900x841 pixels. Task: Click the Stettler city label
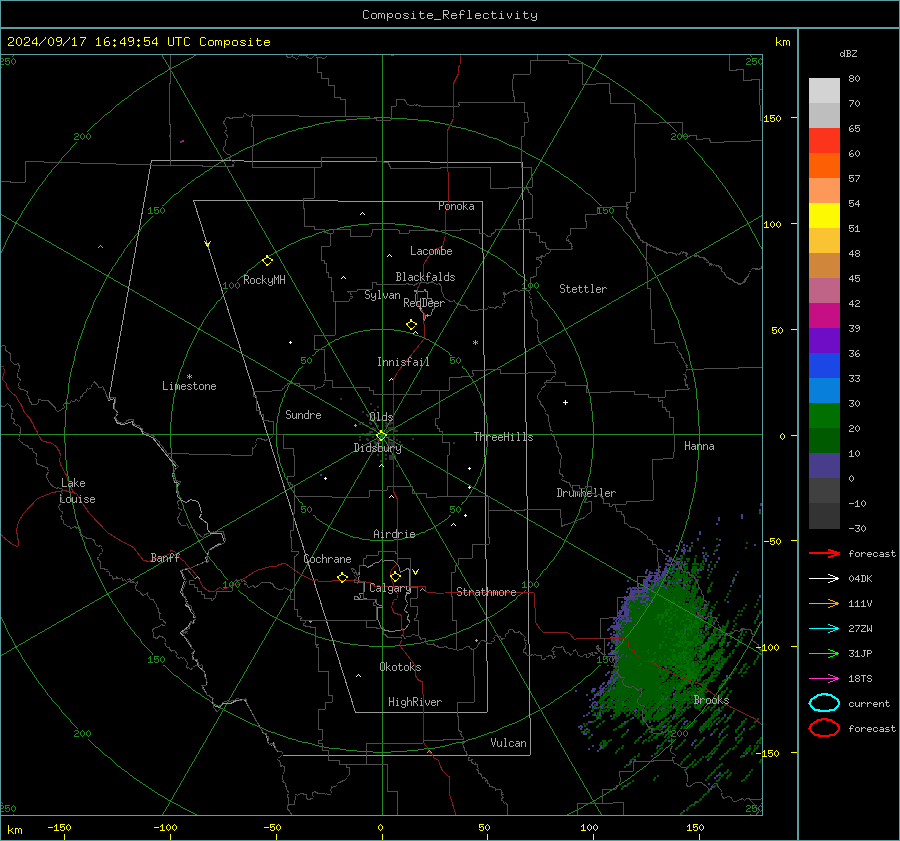pyautogui.click(x=583, y=289)
